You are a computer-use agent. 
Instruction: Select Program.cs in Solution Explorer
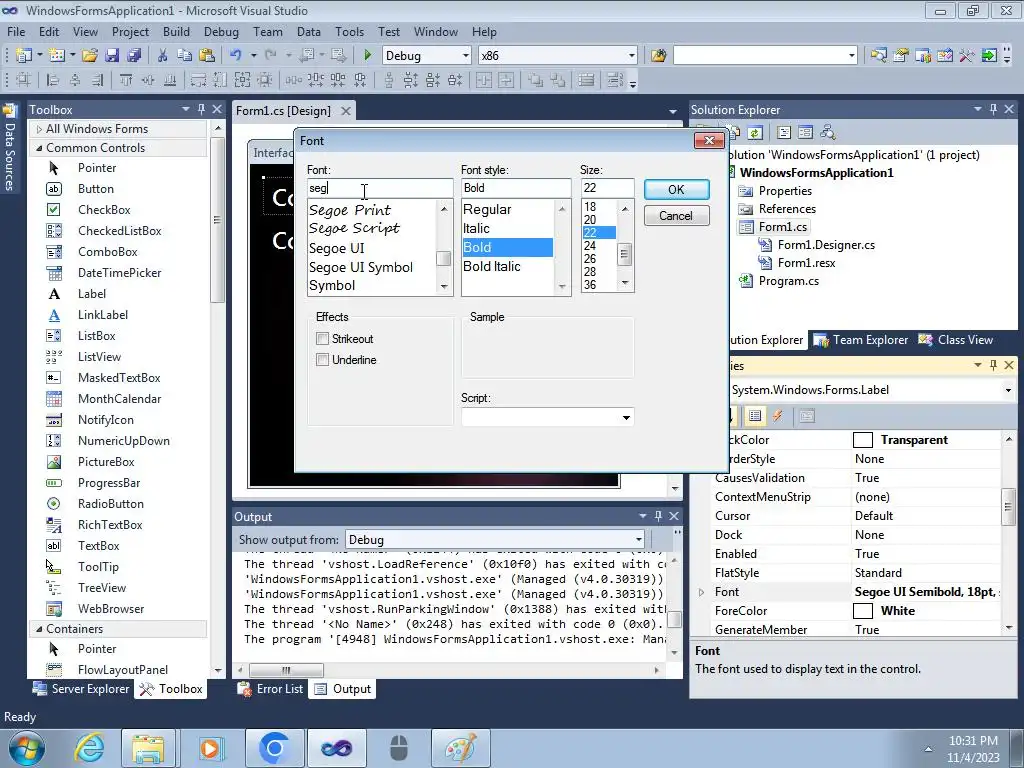click(788, 281)
